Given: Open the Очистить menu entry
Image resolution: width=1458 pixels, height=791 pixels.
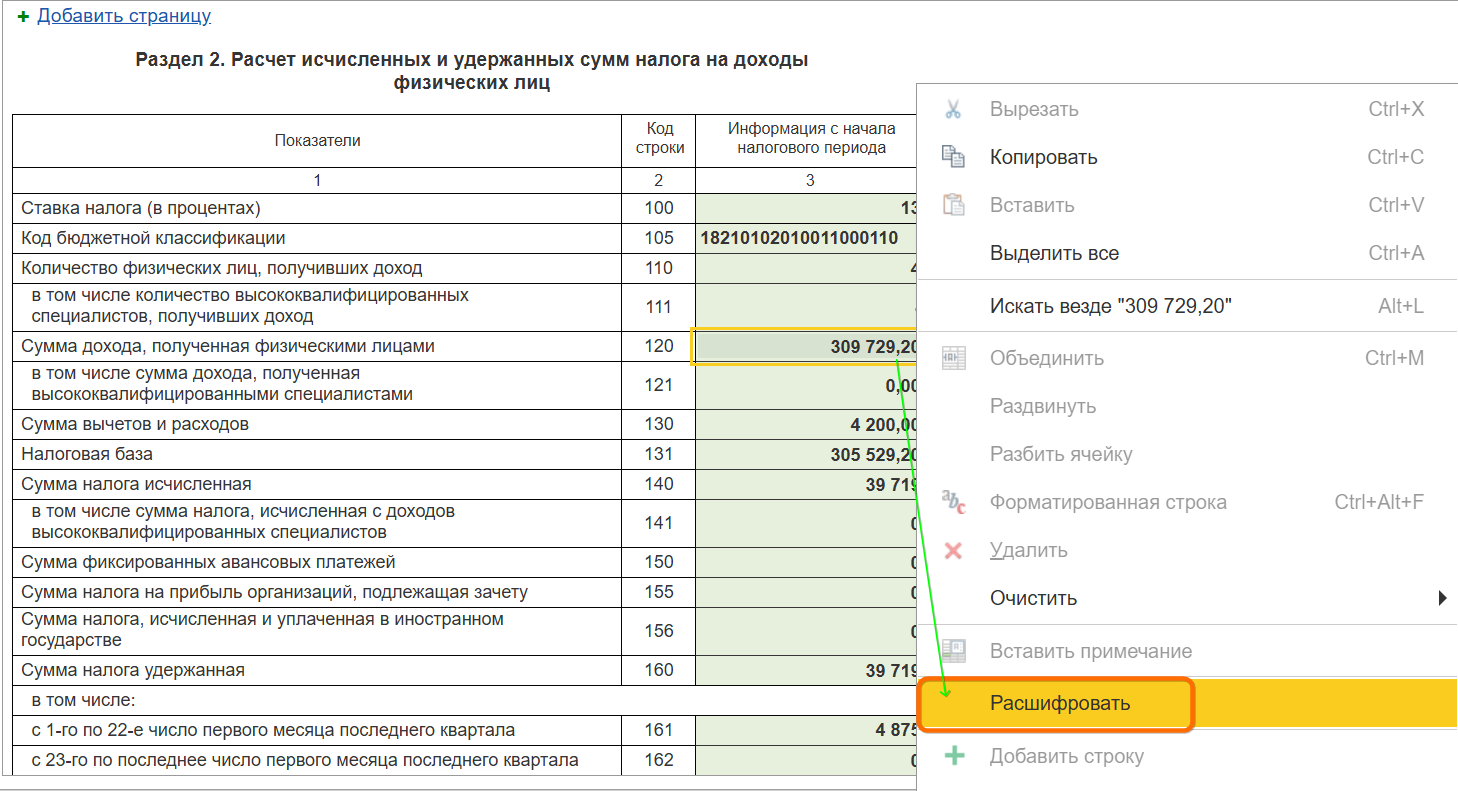Looking at the screenshot, I should (1187, 598).
